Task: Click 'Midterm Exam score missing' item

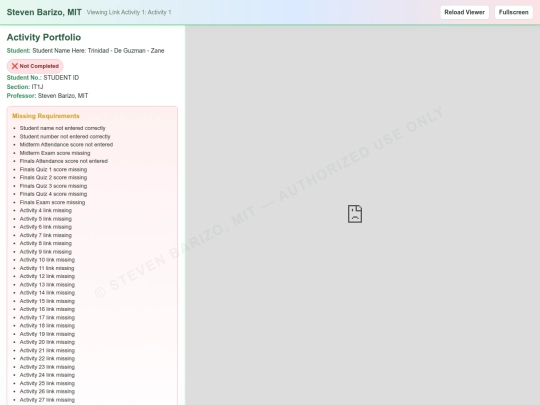Action: coord(55,153)
